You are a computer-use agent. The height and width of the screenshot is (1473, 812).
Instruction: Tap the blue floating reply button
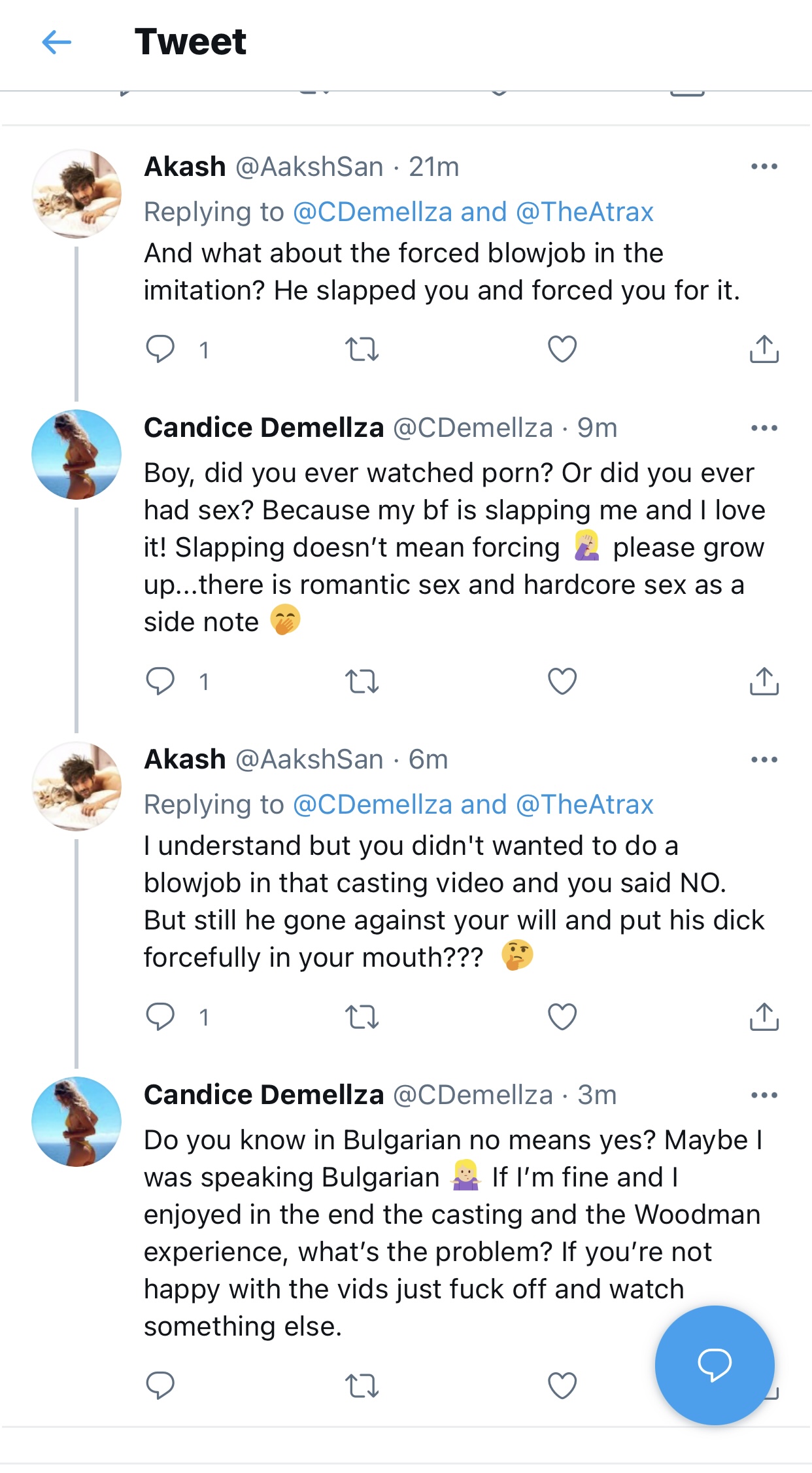(715, 1365)
